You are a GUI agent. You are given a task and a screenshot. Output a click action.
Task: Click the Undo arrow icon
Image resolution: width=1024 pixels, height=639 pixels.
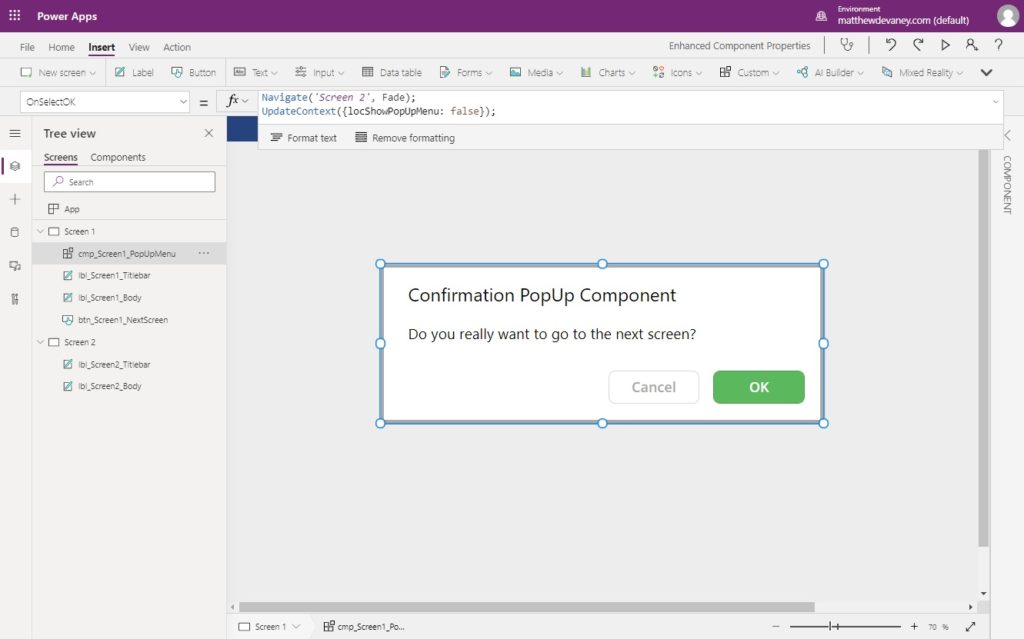pos(890,45)
